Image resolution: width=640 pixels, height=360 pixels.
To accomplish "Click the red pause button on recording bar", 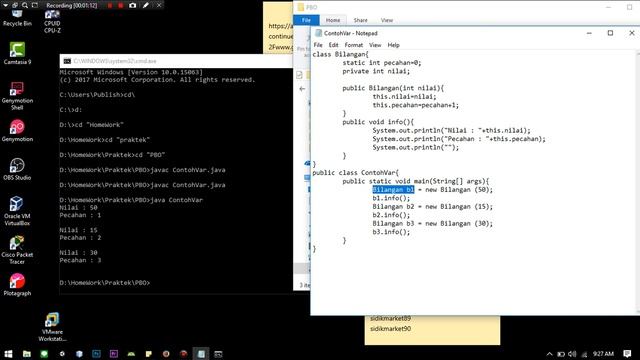I will (110, 5).
